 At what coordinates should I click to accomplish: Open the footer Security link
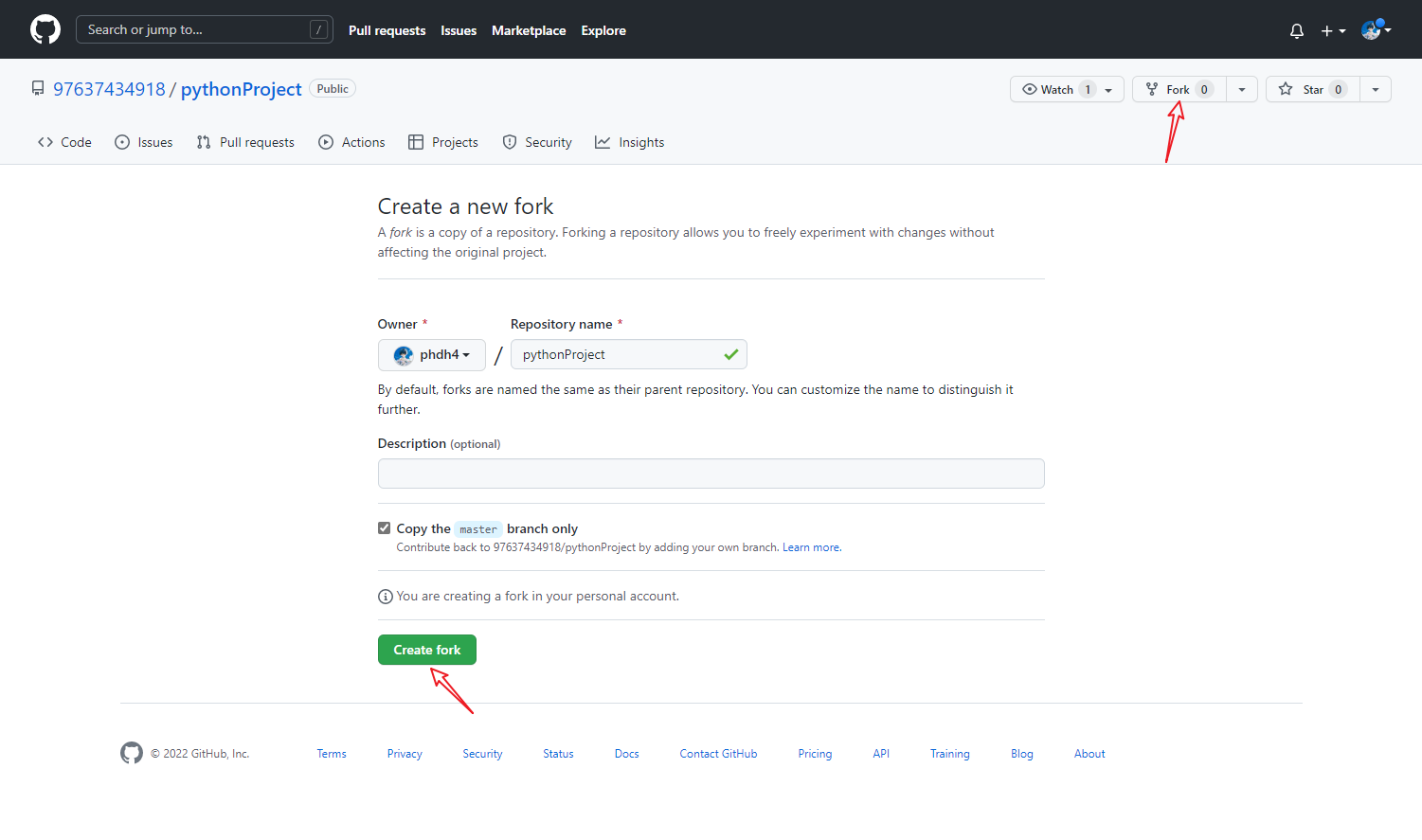coord(482,754)
